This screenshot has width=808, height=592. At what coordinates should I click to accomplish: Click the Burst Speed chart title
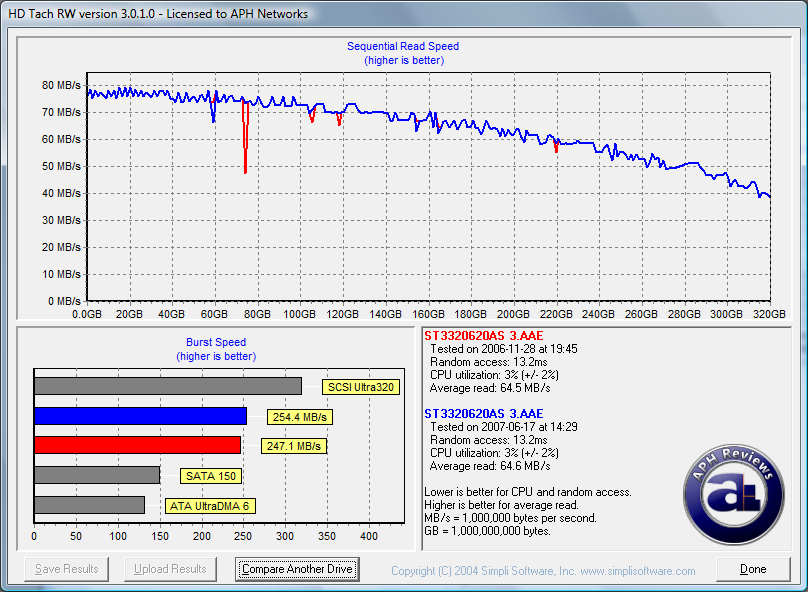tap(215, 342)
